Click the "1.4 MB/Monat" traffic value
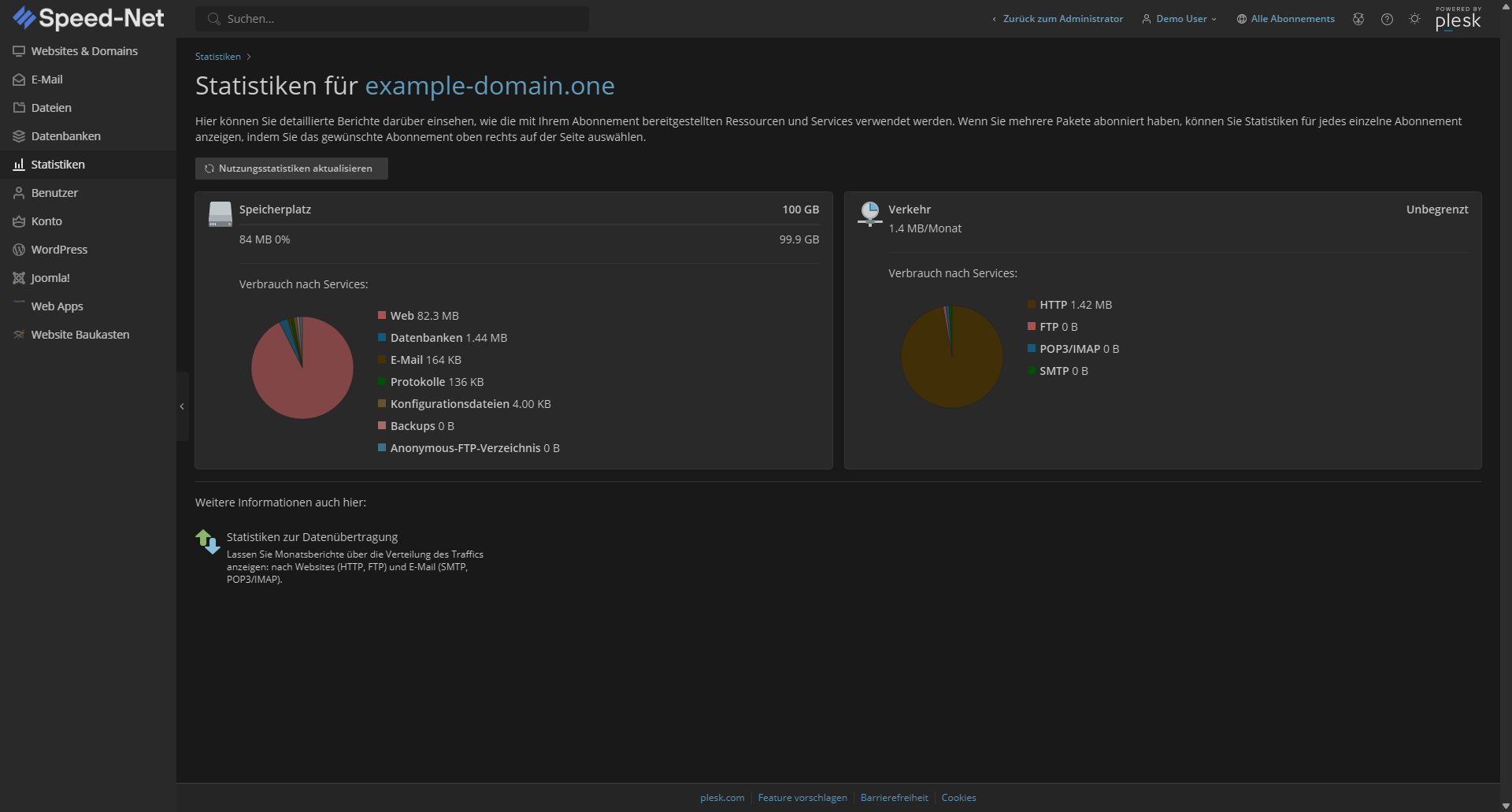 coord(925,228)
